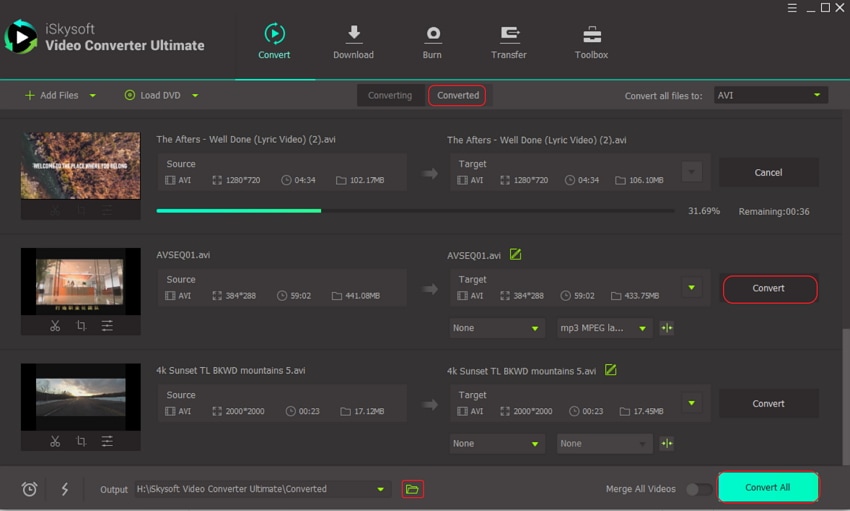This screenshot has height=511, width=850.
Task: Open effects settings for AVSEQ01.avi
Action: (x=107, y=326)
